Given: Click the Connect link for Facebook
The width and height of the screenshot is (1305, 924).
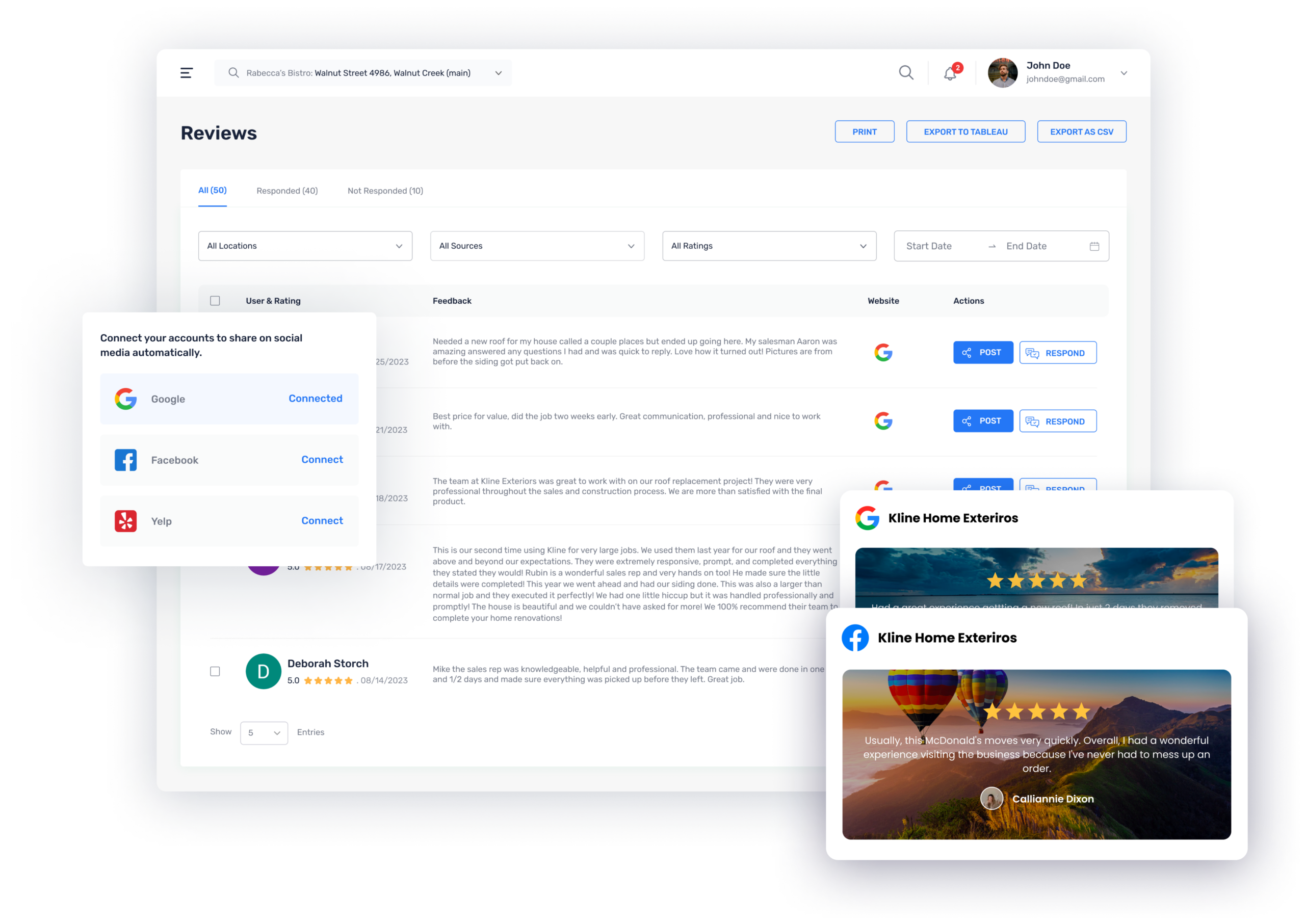Looking at the screenshot, I should [x=322, y=460].
